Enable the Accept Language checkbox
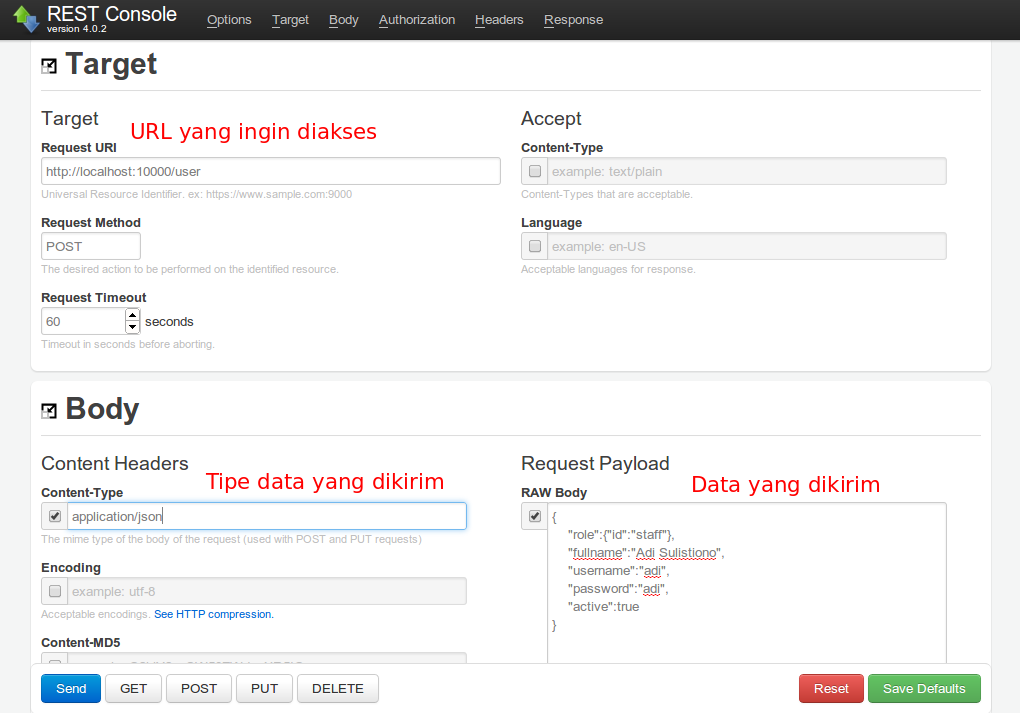 coord(535,246)
